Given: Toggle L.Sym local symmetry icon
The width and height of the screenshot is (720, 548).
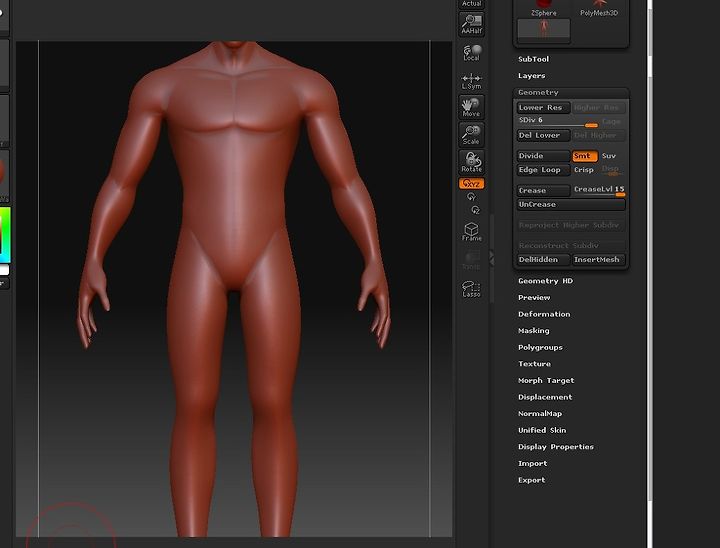Looking at the screenshot, I should point(471,81).
